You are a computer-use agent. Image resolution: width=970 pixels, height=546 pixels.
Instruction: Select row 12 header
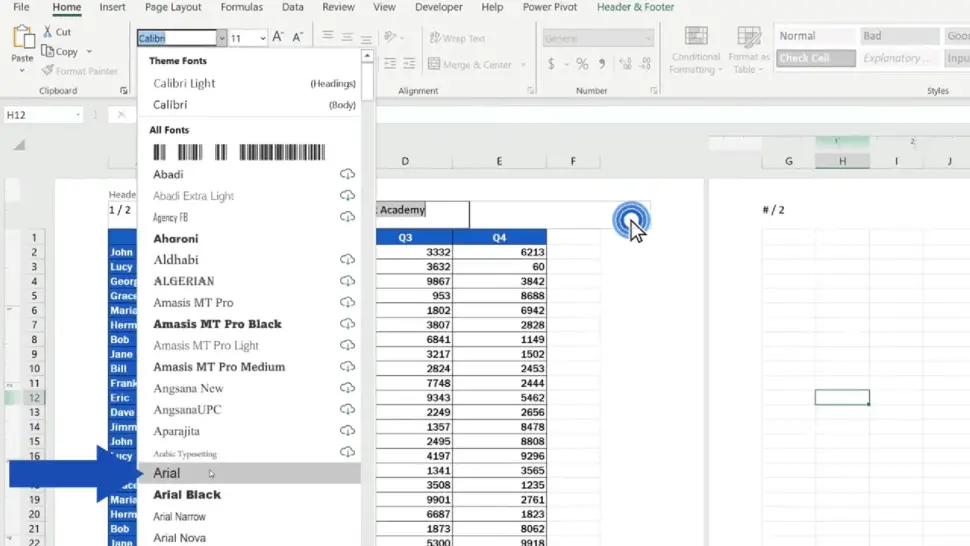click(x=34, y=398)
